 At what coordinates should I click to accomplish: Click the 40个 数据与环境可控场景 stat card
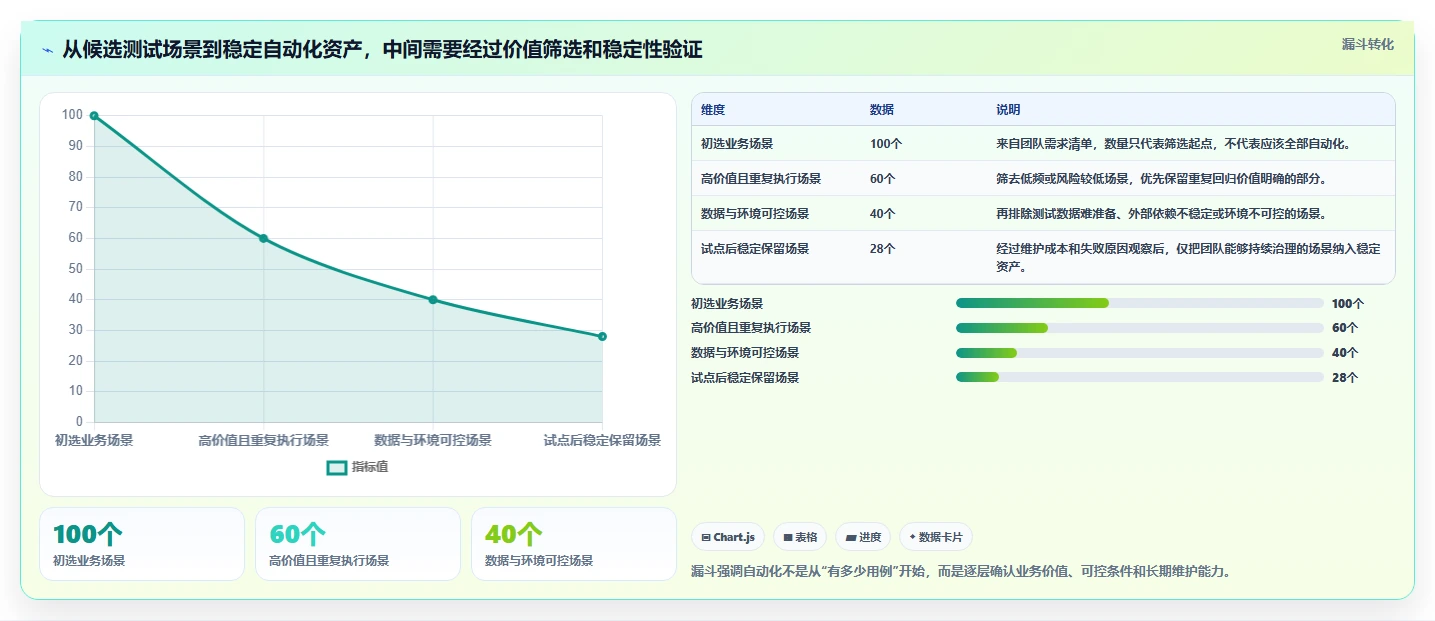[x=574, y=544]
